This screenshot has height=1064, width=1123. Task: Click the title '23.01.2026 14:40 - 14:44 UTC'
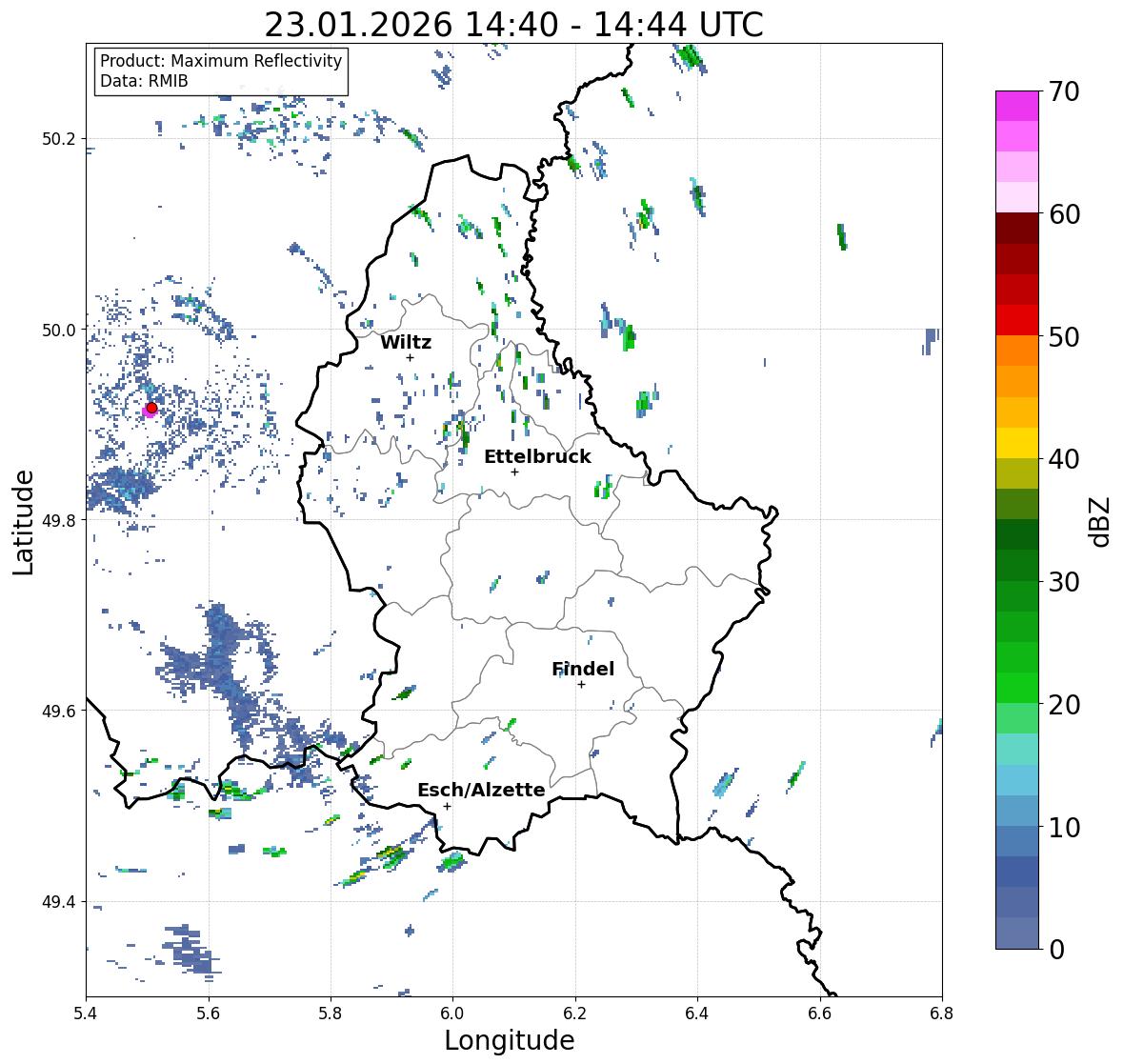(x=513, y=25)
